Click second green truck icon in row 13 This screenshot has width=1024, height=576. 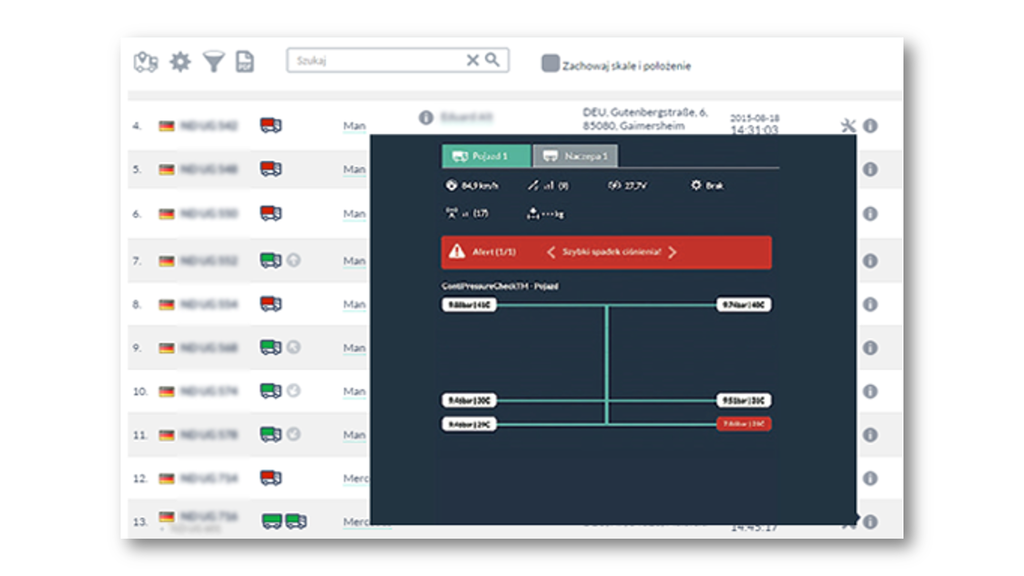[296, 521]
